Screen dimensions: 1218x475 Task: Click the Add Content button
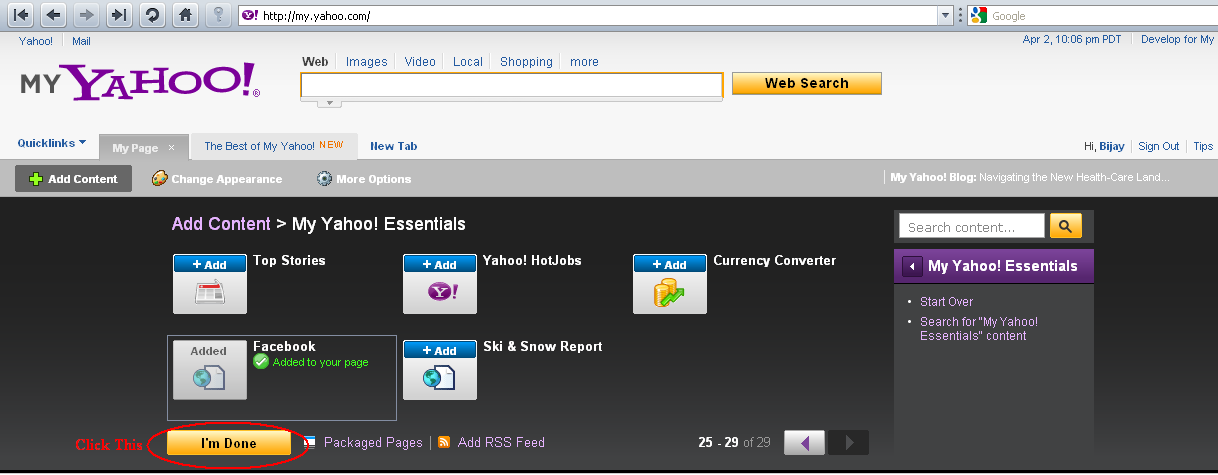point(73,179)
